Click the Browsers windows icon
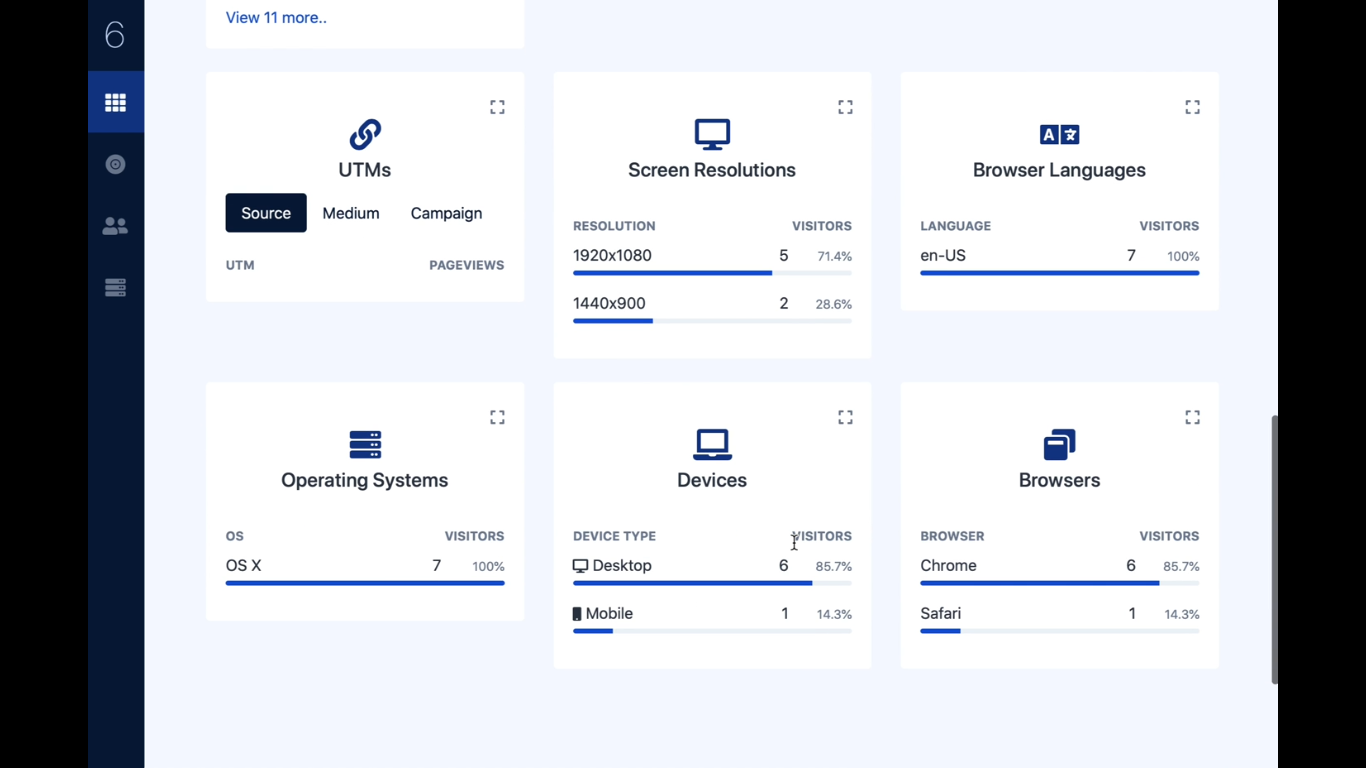This screenshot has width=1366, height=768. (1059, 444)
